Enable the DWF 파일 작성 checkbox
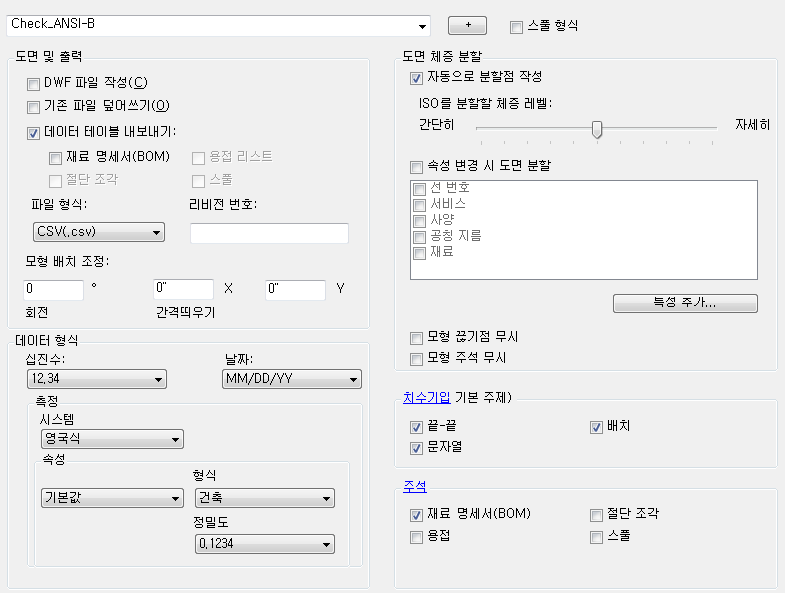 pos(34,83)
